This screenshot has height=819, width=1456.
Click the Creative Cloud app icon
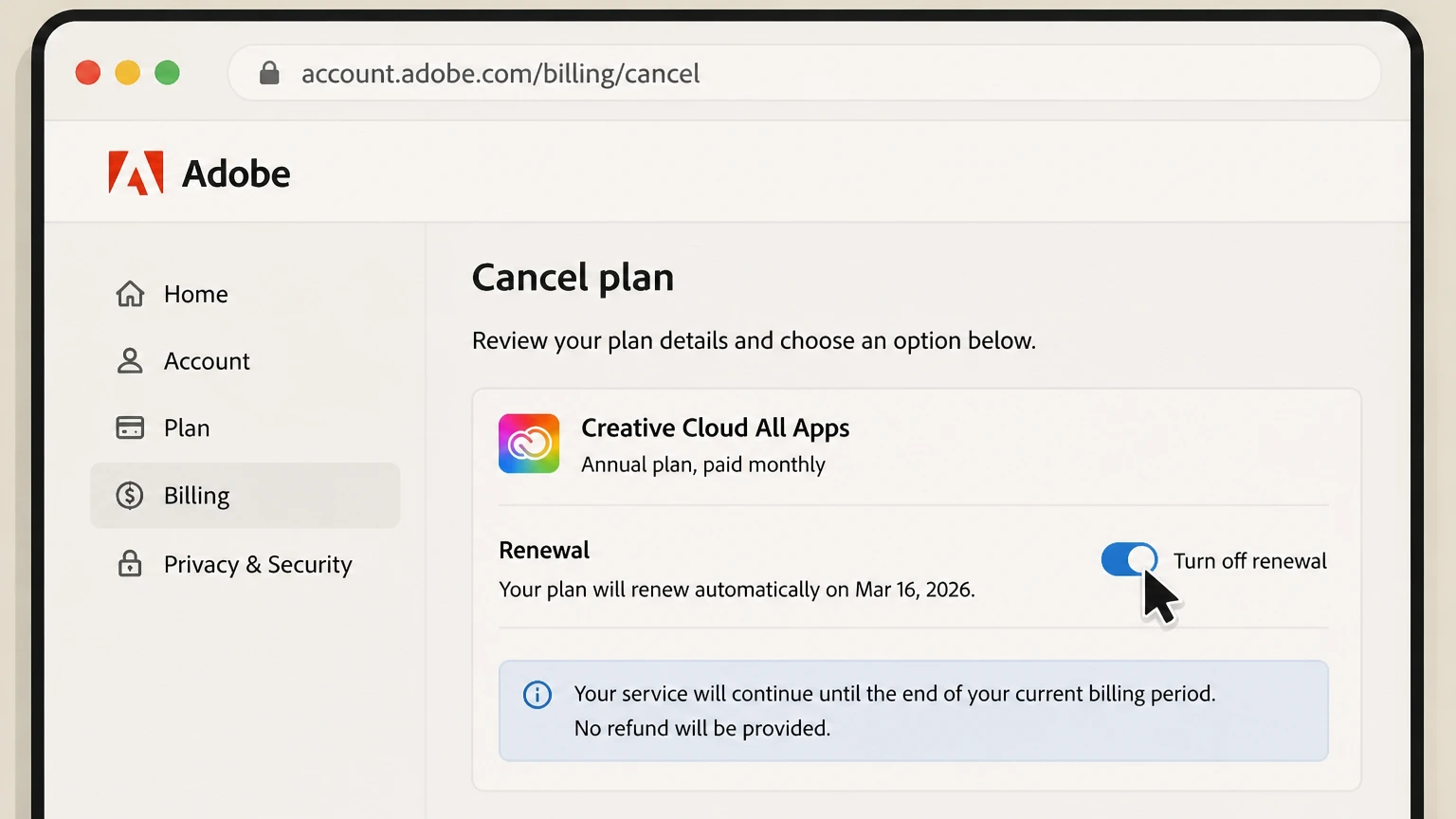pos(529,444)
